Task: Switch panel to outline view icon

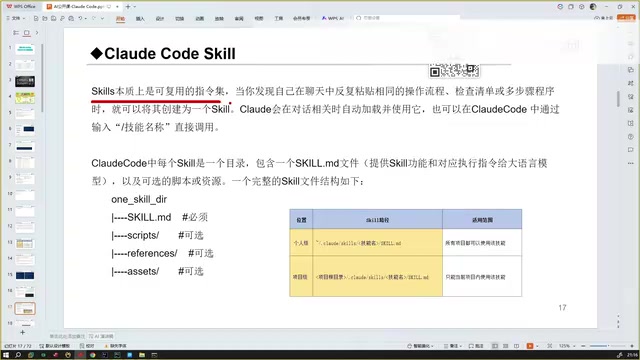Action: click(16, 33)
